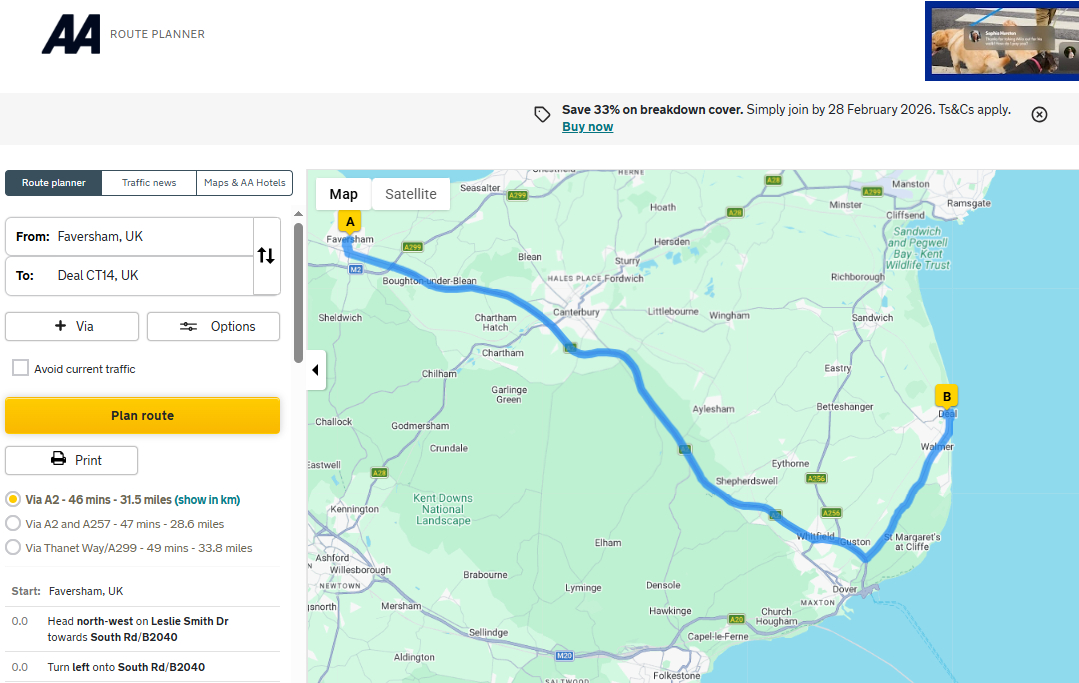This screenshot has height=683, width=1079.
Task: Select the Via A2 route option
Action: point(14,499)
